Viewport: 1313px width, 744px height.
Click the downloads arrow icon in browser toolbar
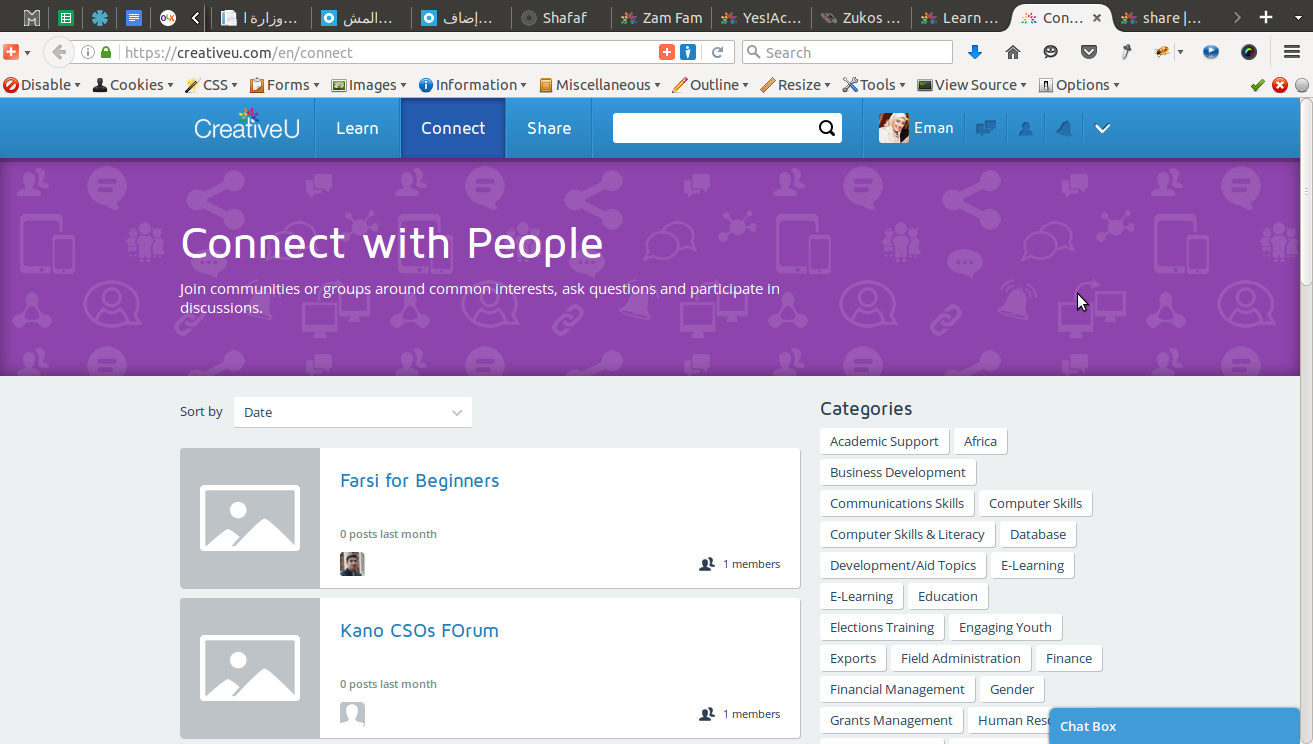click(975, 52)
